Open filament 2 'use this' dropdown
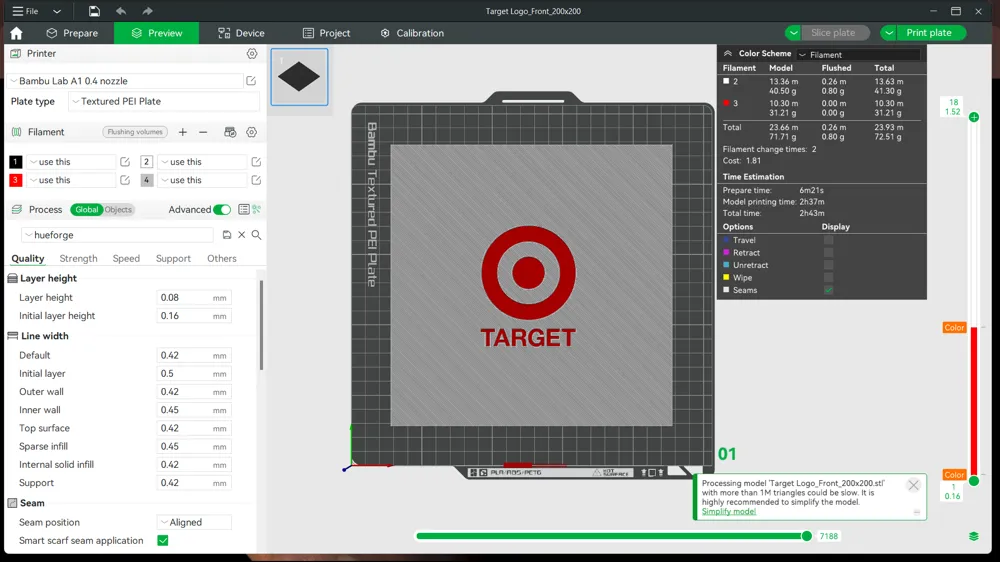This screenshot has height=562, width=1000. pos(202,162)
